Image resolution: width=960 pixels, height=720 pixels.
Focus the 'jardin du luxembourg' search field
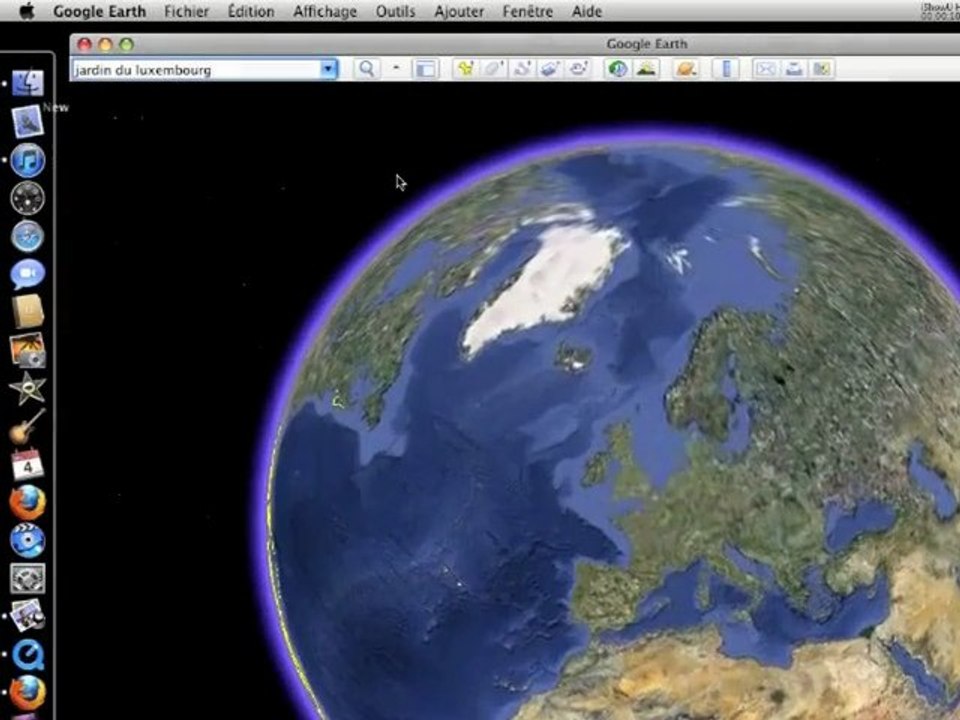tap(196, 69)
